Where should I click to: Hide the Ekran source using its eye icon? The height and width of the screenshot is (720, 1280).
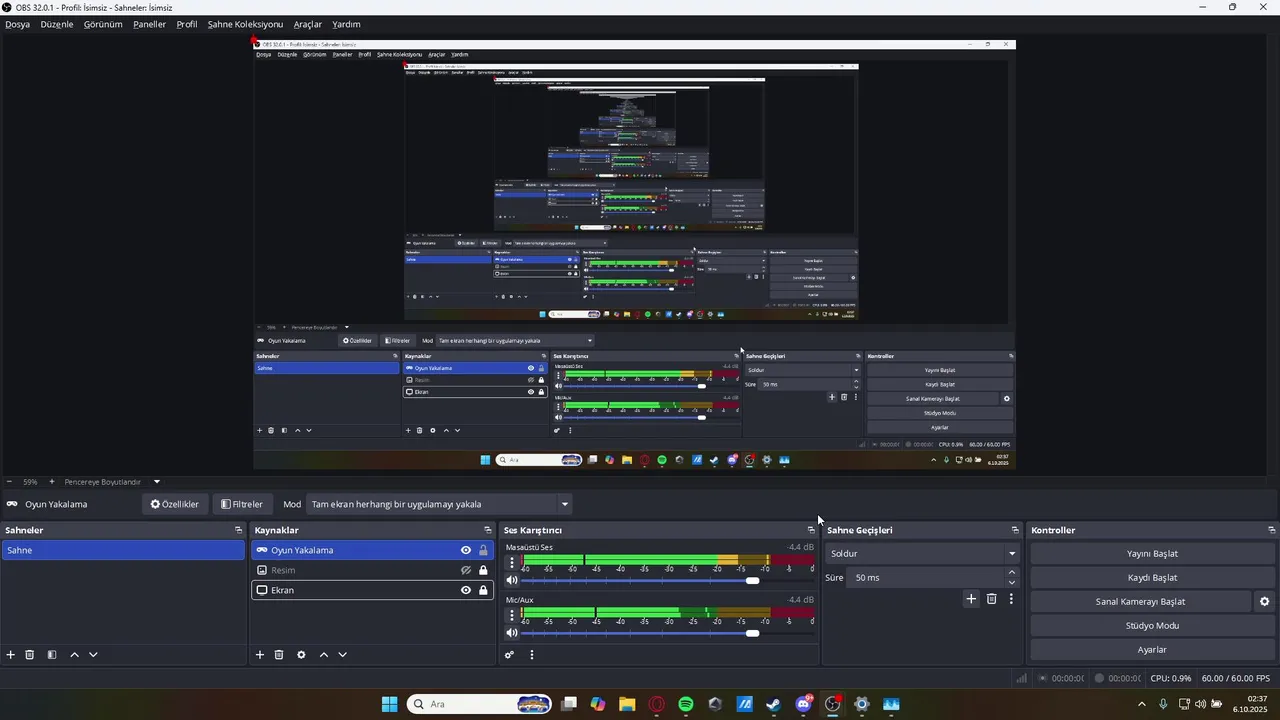pyautogui.click(x=466, y=590)
